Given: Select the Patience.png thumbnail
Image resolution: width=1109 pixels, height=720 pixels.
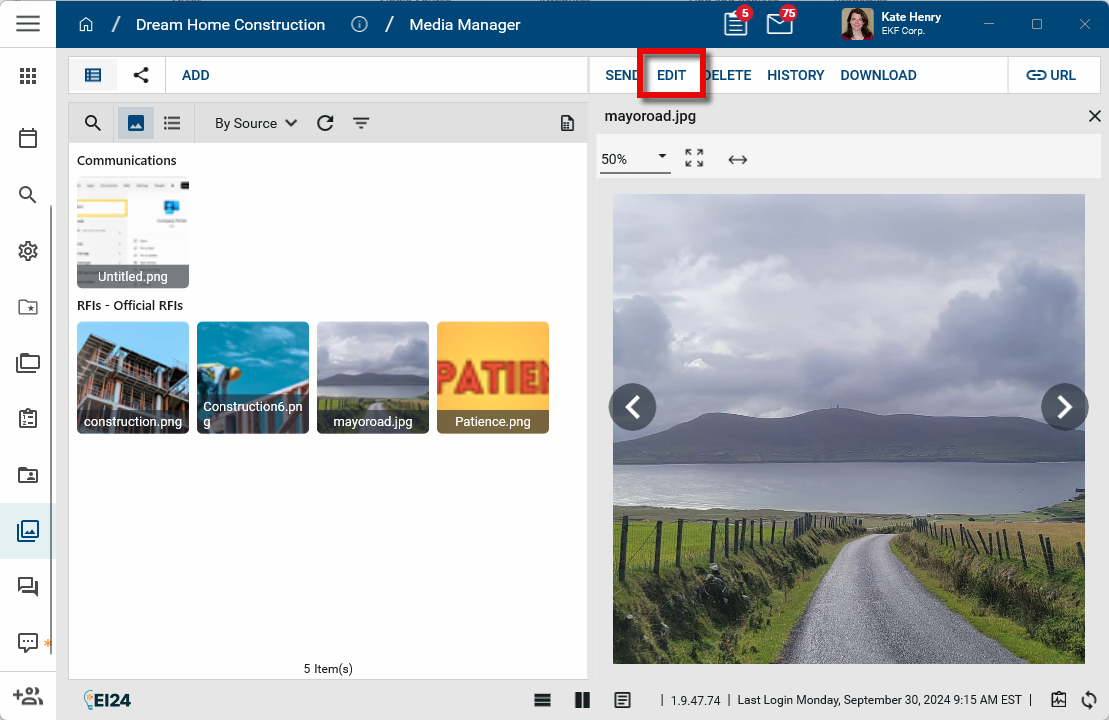Looking at the screenshot, I should tap(493, 377).
